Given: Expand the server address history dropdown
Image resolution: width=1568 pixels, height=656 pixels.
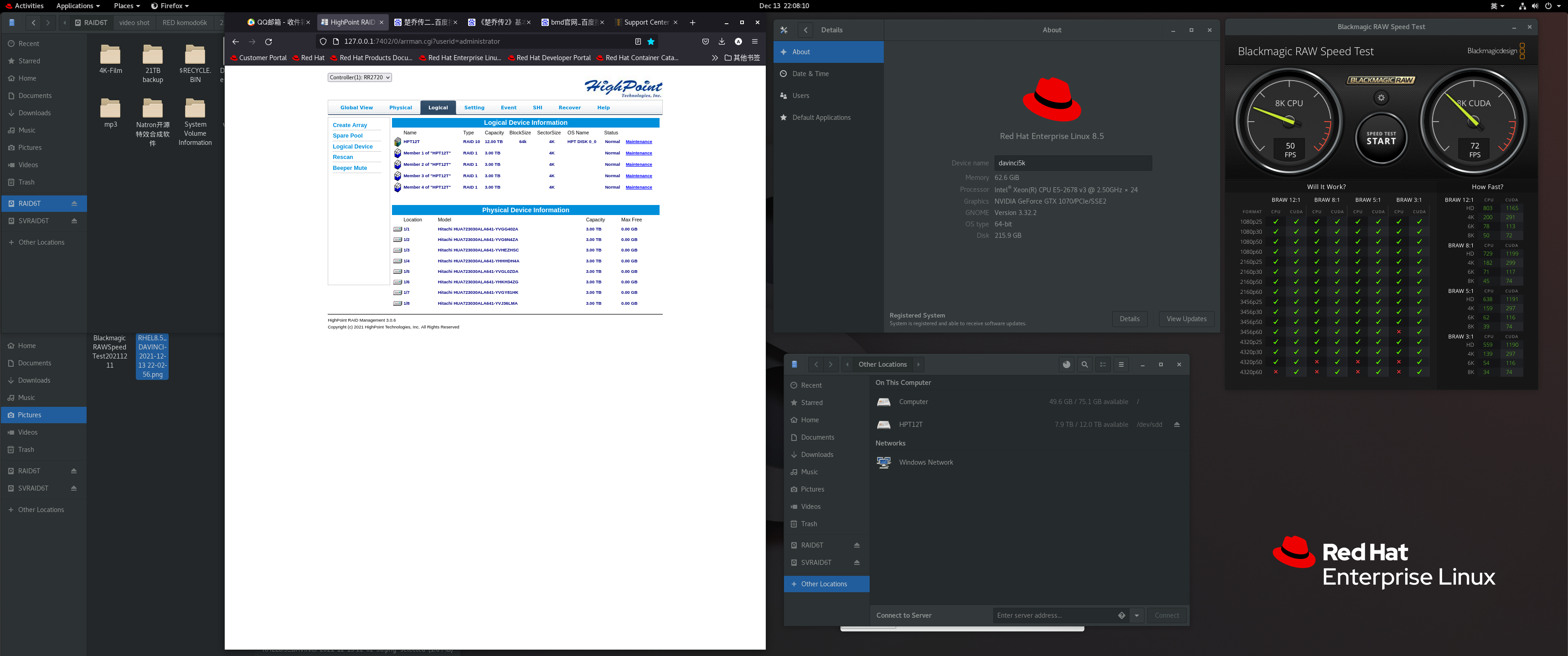Looking at the screenshot, I should [x=1136, y=615].
